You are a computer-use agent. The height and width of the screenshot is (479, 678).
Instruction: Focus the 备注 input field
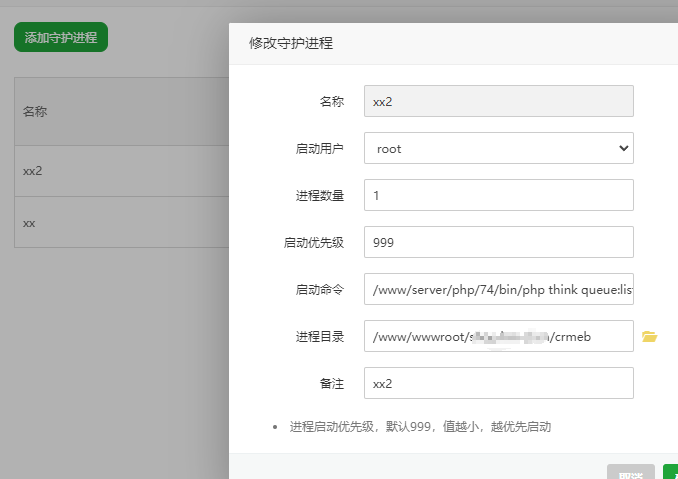tap(498, 383)
